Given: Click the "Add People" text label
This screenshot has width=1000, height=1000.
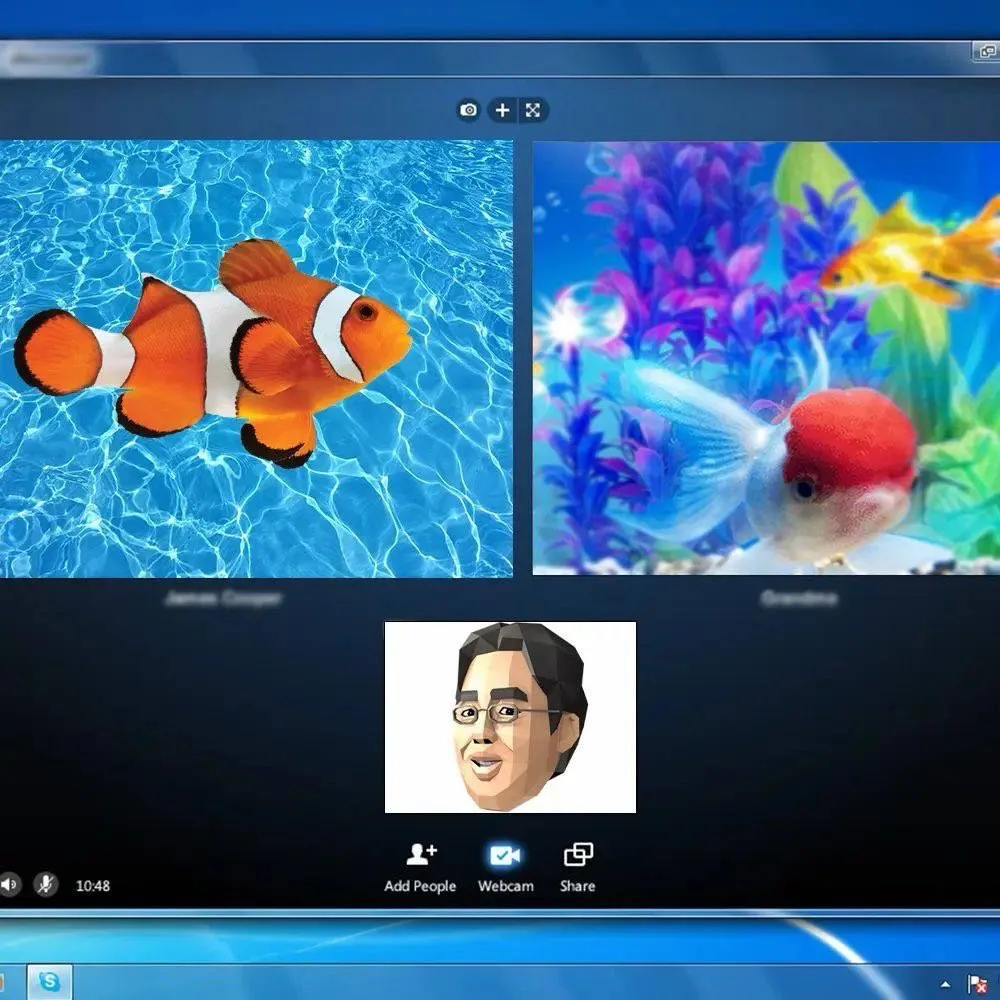Looking at the screenshot, I should 420,886.
